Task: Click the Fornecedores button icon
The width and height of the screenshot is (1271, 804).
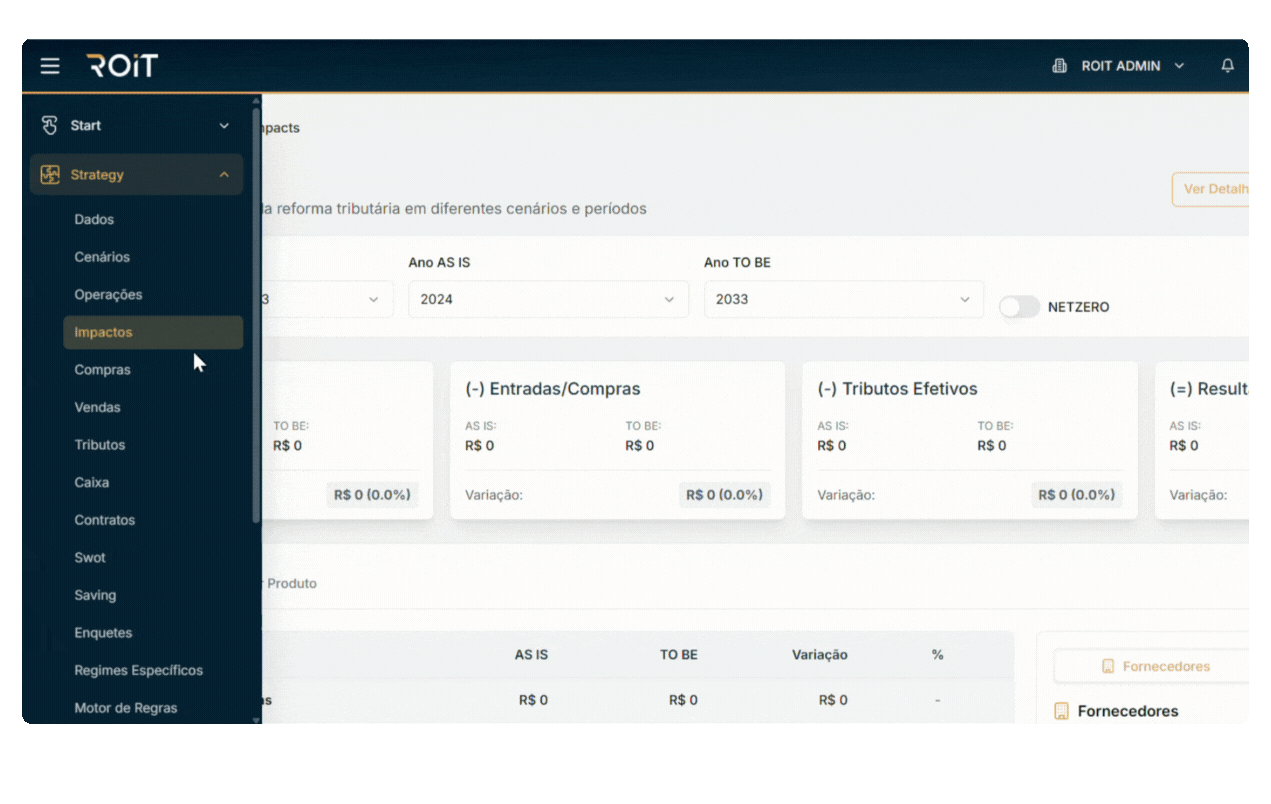Action: tap(1108, 666)
